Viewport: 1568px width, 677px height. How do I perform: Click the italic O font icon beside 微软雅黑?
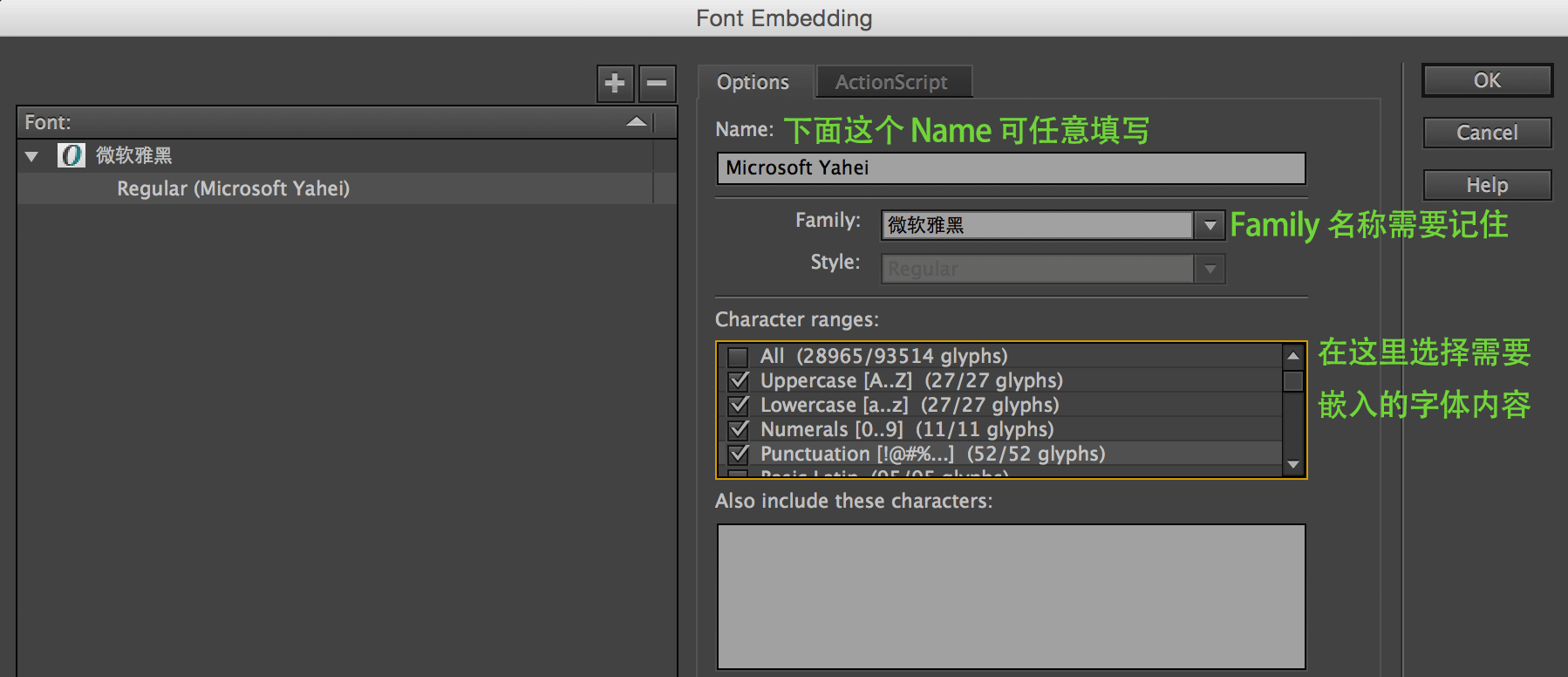pos(72,155)
